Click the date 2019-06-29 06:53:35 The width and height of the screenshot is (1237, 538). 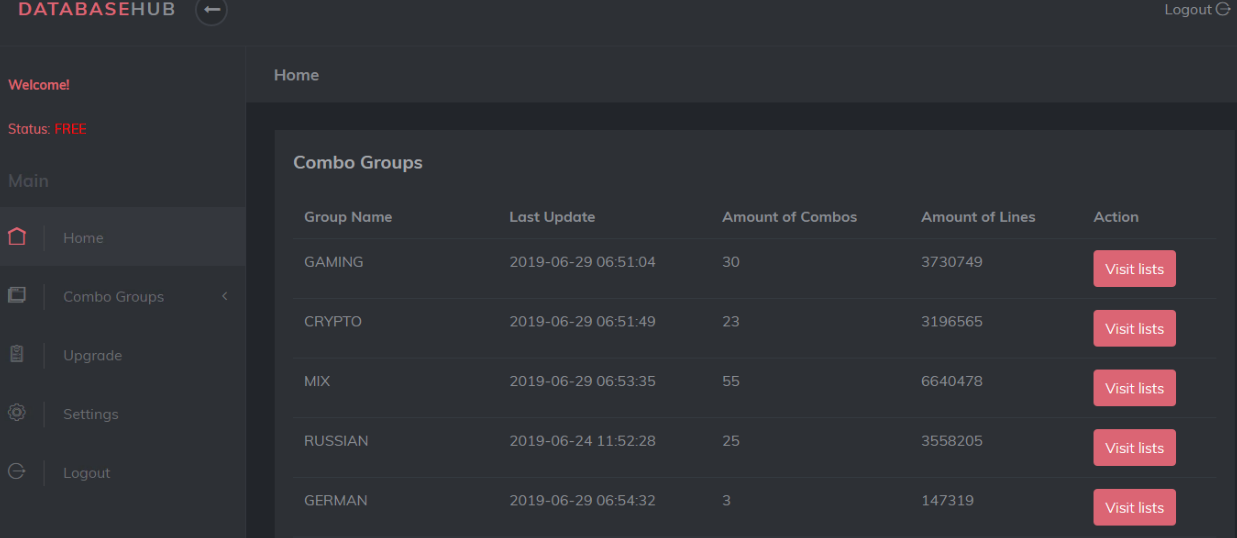click(x=582, y=381)
